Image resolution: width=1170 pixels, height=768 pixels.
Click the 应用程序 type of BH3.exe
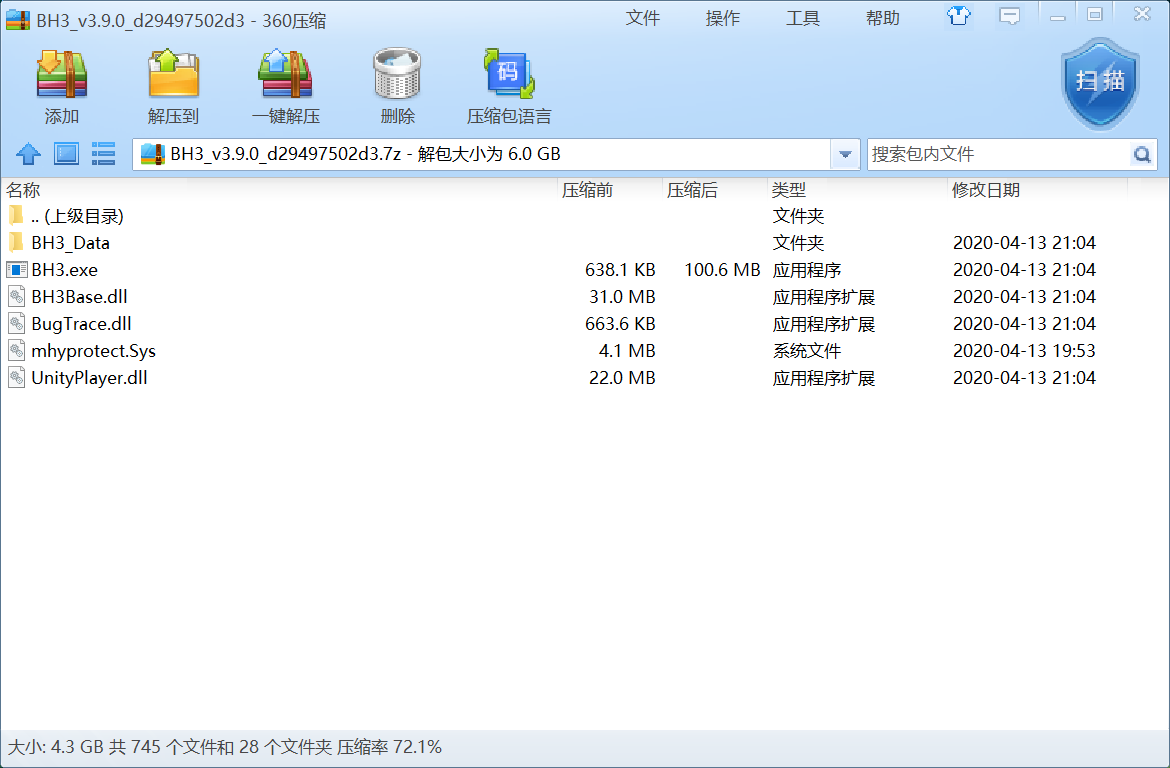[807, 269]
